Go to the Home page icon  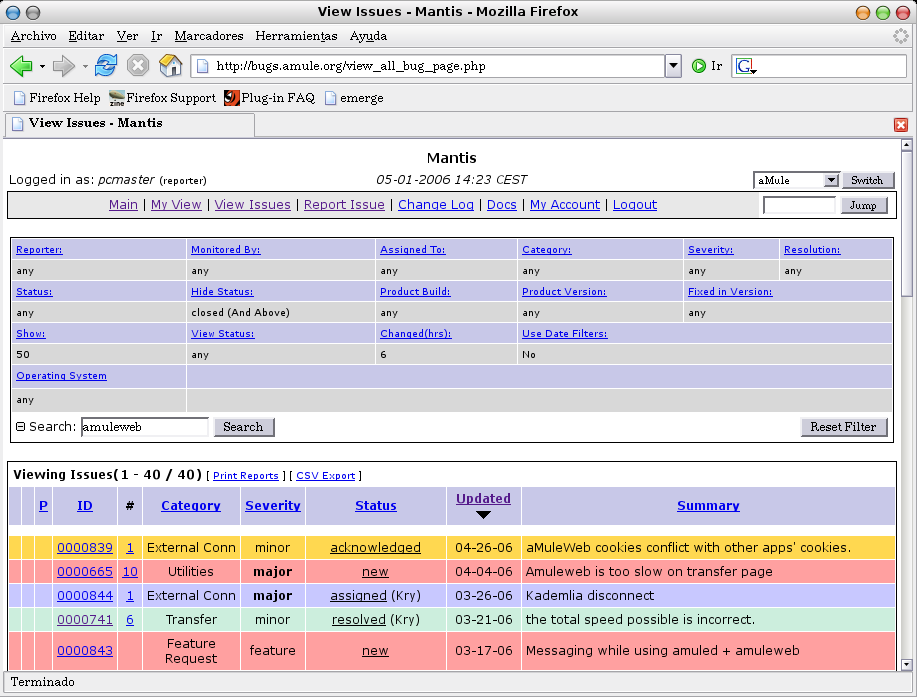[171, 66]
